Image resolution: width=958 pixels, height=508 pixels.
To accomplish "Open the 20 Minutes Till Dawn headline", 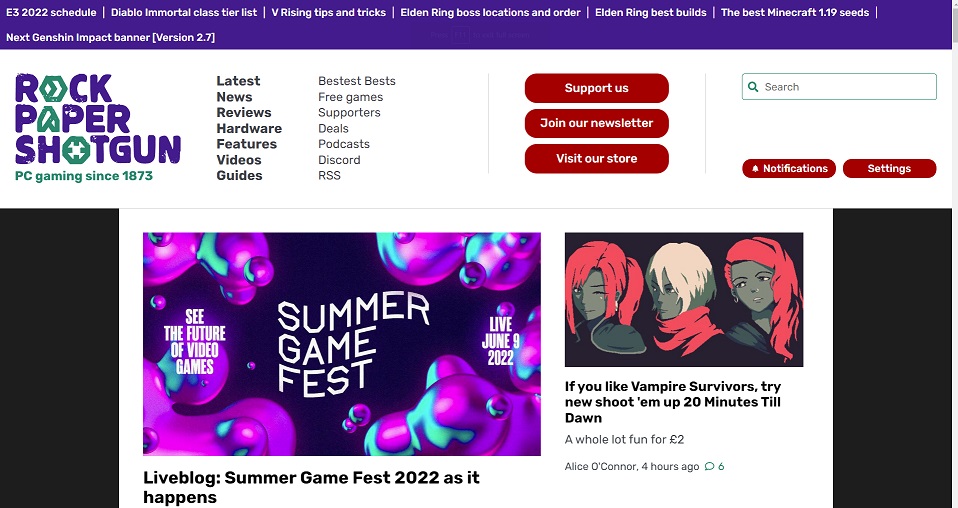I will tap(673, 402).
